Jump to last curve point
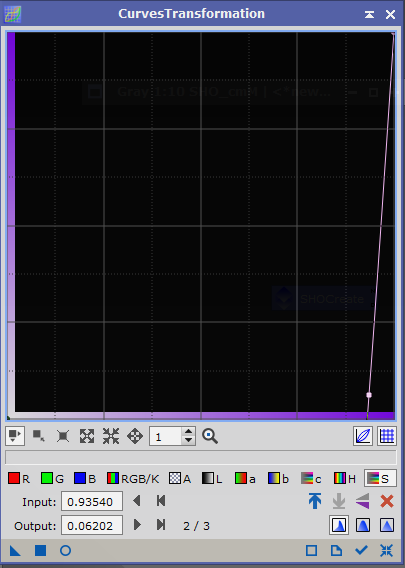Viewport: 405px width, 568px height. (x=161, y=525)
